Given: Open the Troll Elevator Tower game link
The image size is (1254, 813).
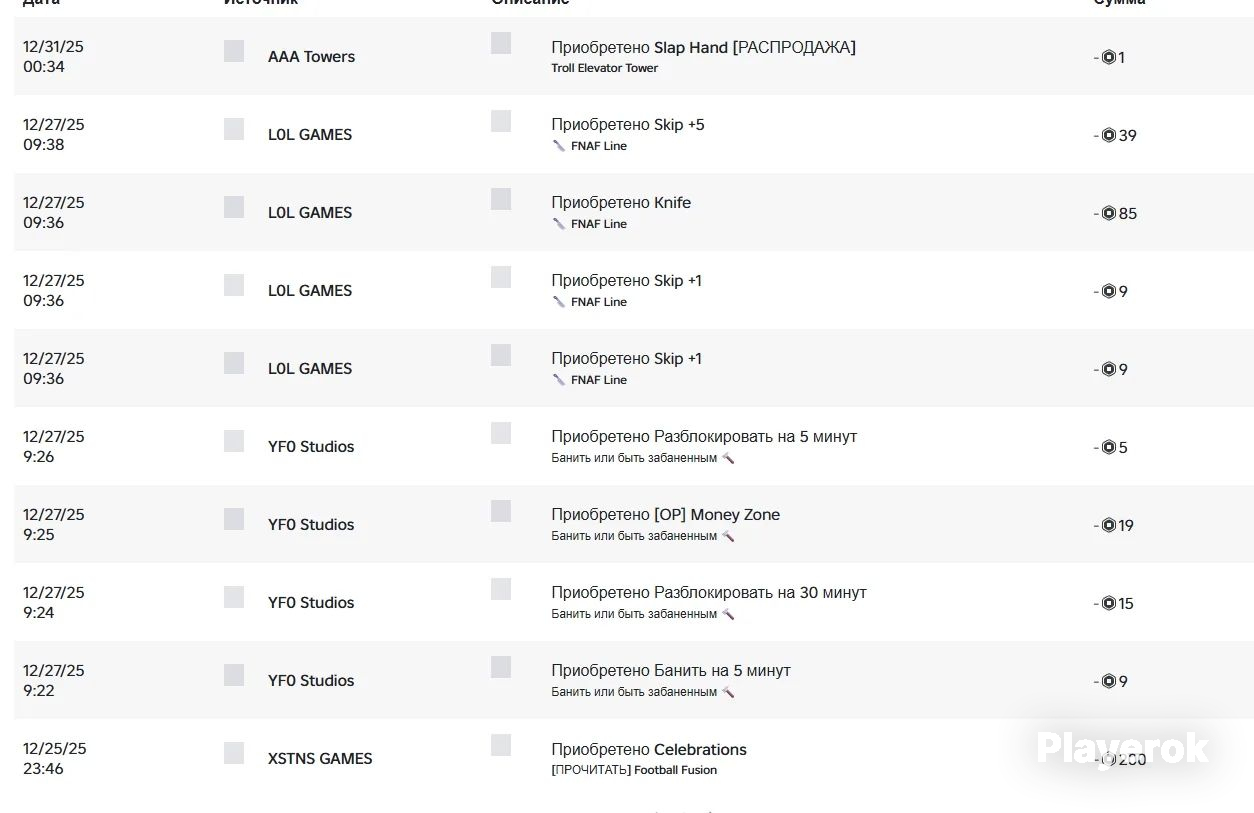Looking at the screenshot, I should coord(604,68).
